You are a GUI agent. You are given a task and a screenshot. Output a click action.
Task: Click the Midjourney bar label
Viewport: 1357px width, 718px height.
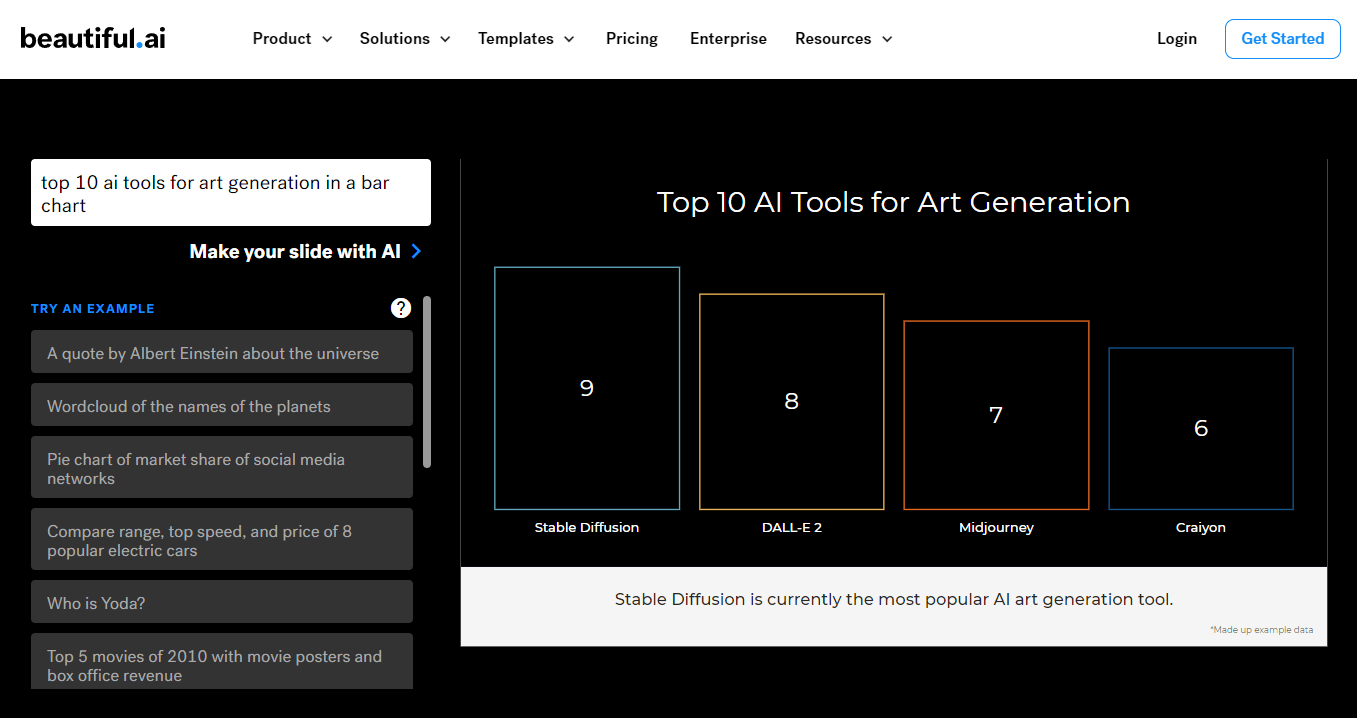[x=996, y=527]
